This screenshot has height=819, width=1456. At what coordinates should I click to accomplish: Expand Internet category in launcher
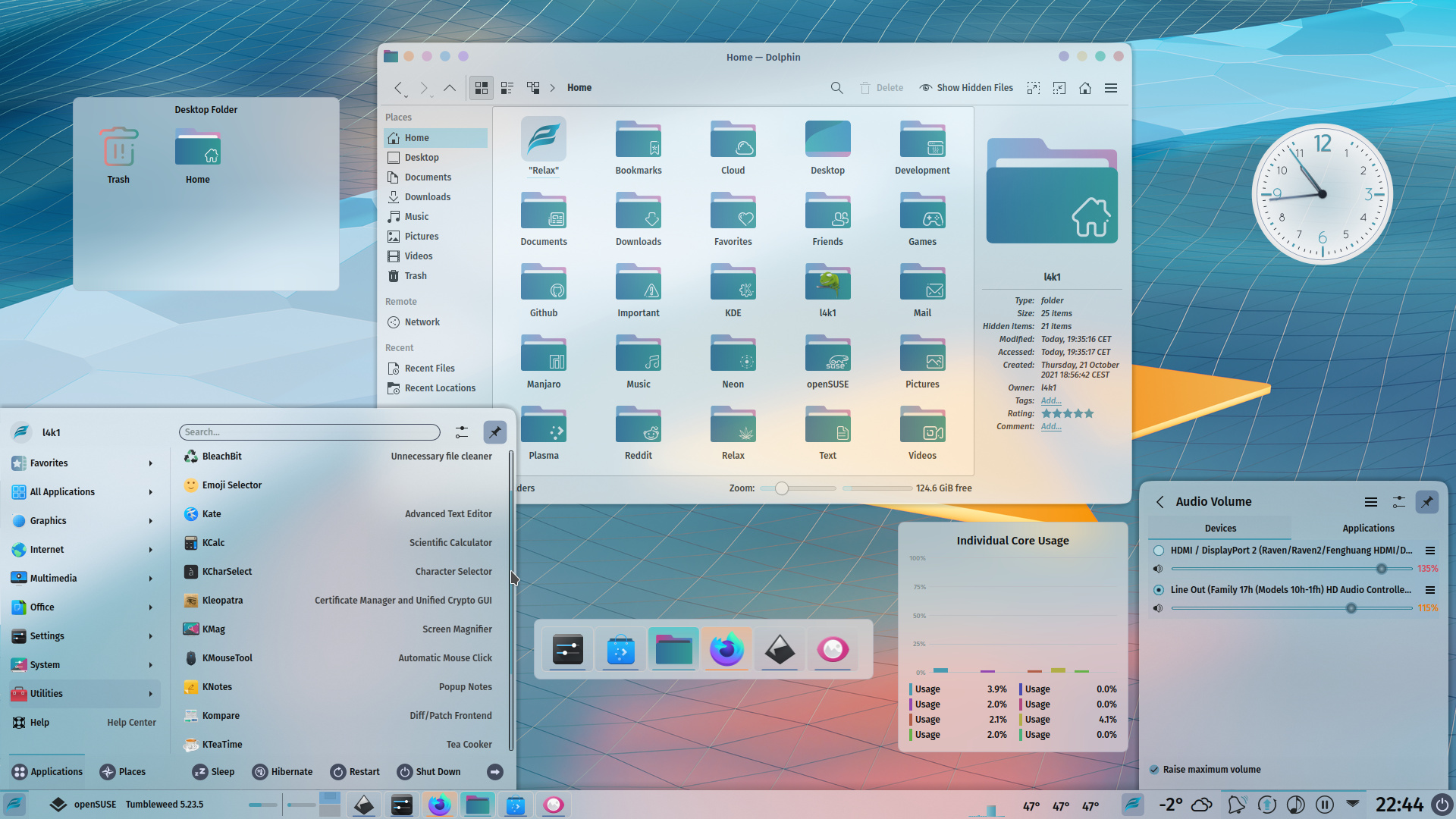83,550
